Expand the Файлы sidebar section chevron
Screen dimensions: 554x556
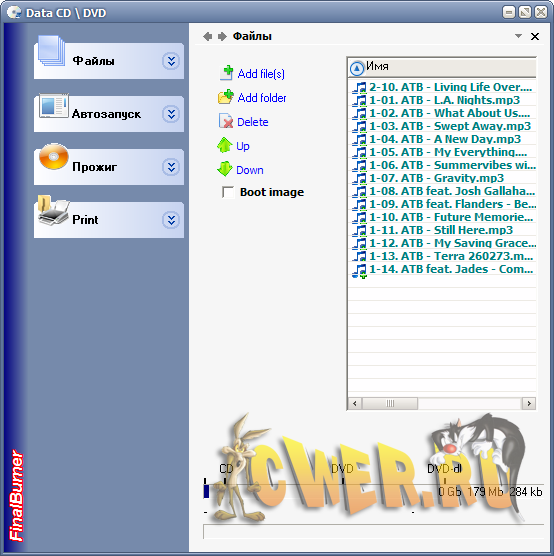171,61
